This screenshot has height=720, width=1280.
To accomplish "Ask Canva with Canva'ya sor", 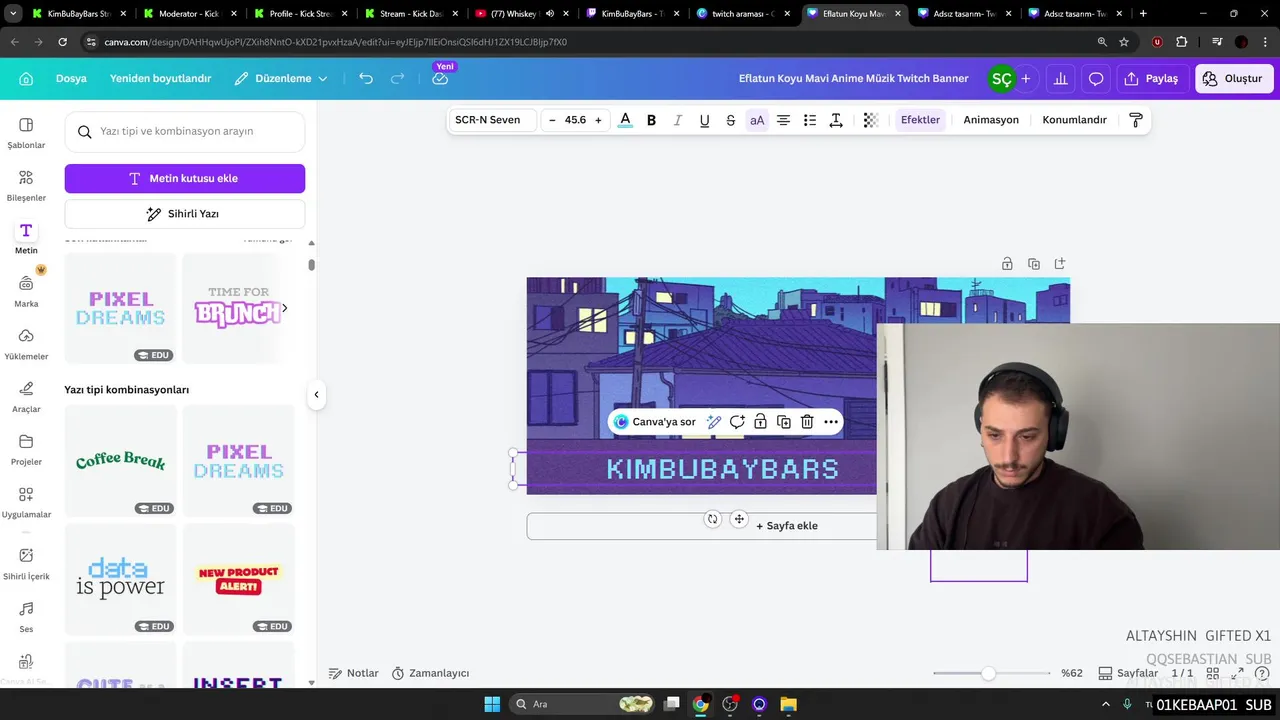I will (655, 422).
